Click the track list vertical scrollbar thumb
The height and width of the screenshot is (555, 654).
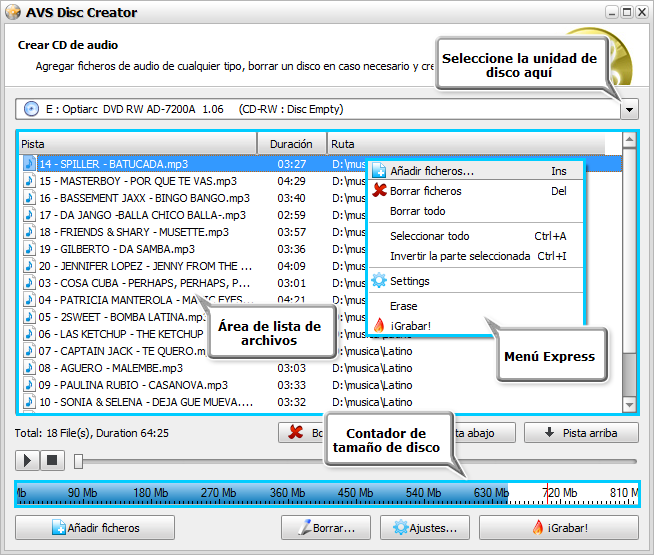click(x=629, y=250)
